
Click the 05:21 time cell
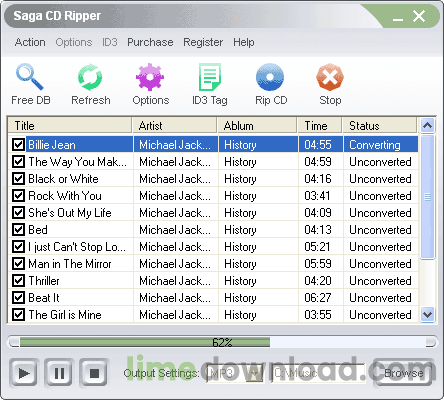321,247
